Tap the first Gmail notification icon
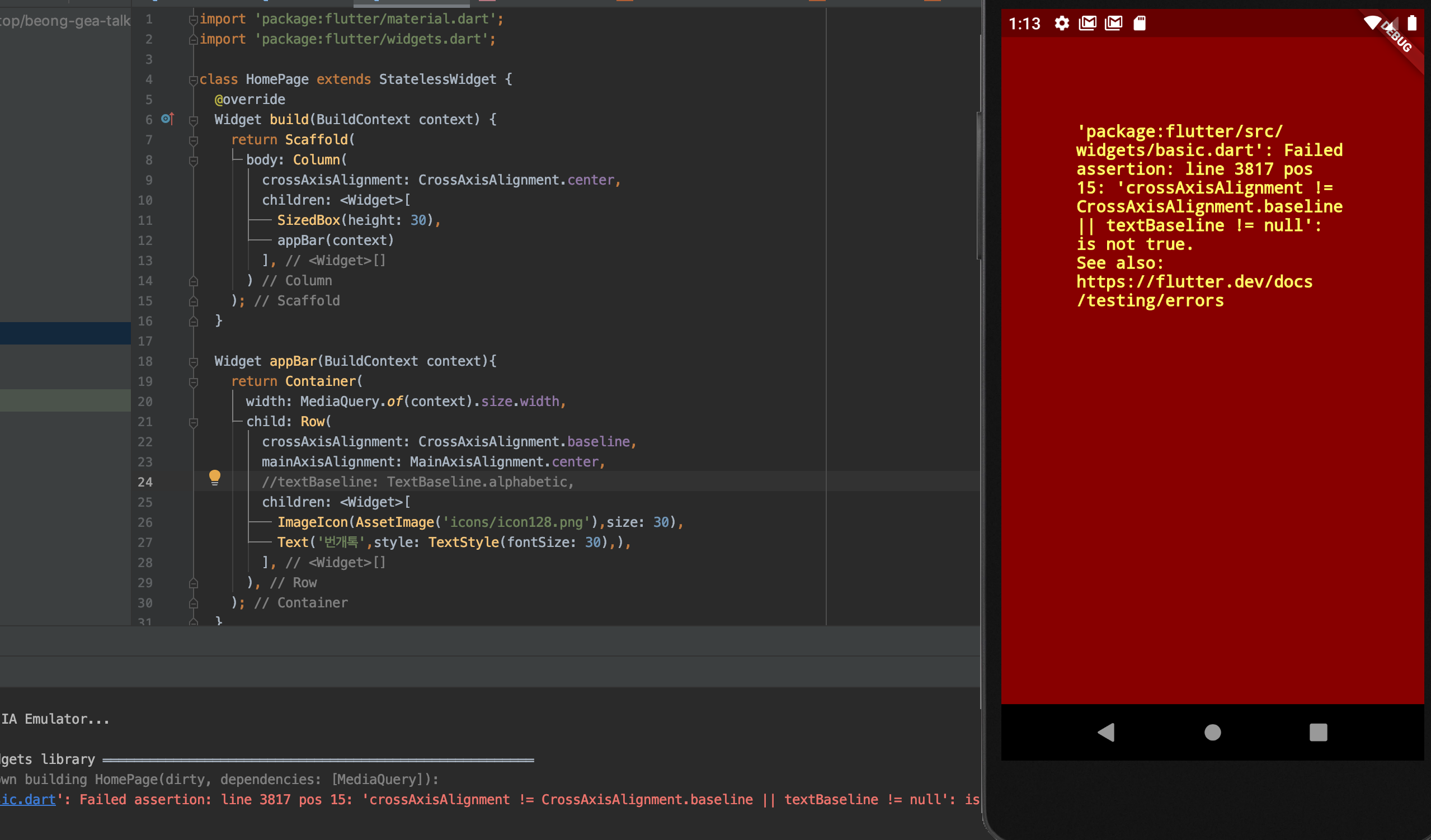This screenshot has width=1431, height=840. tap(1088, 23)
